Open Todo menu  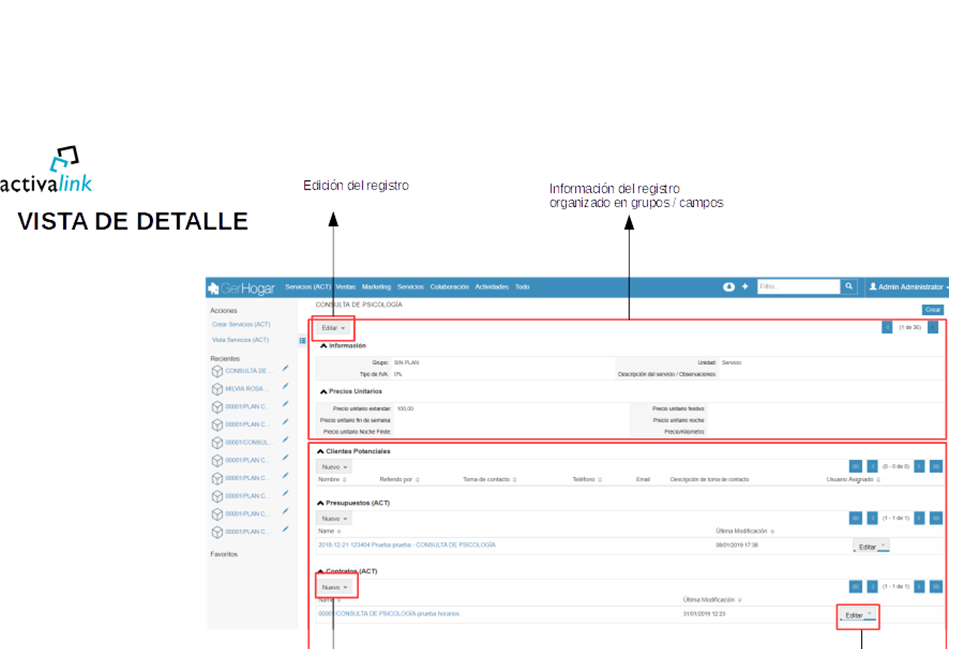pos(522,287)
